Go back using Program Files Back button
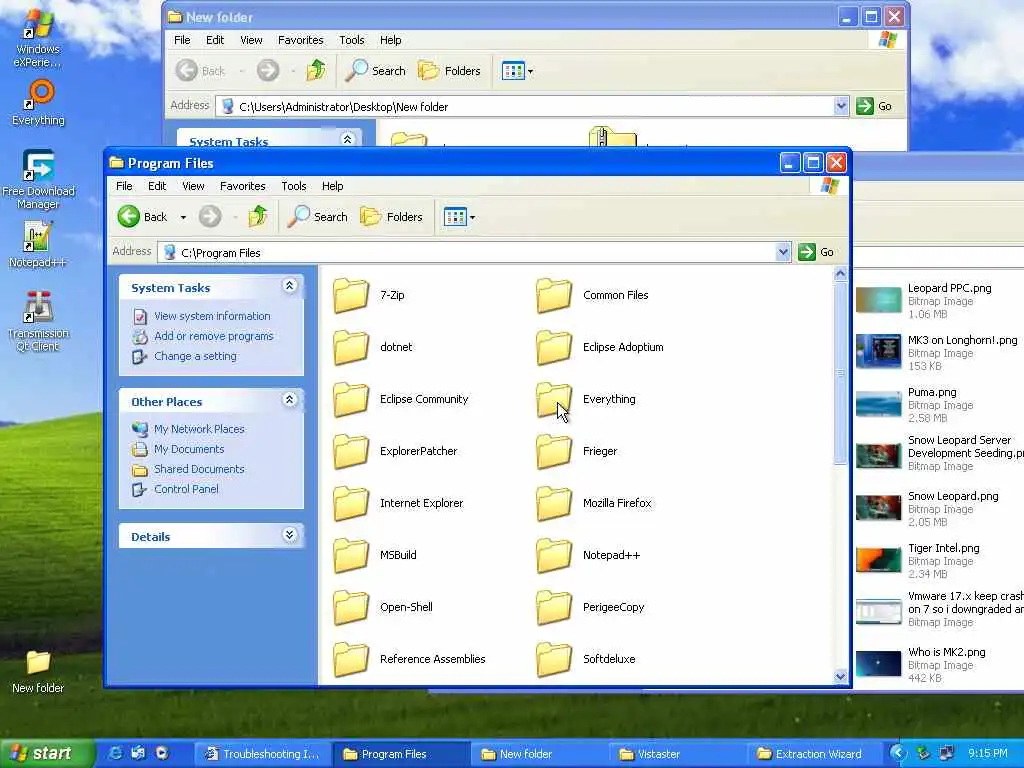This screenshot has width=1024, height=768. [x=142, y=217]
